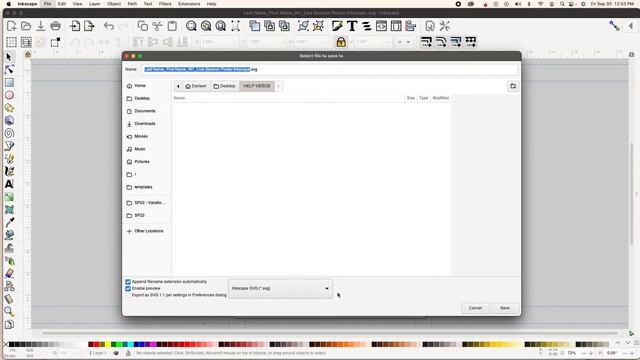Click the file Name input field
The width and height of the screenshot is (640, 360).
point(330,69)
